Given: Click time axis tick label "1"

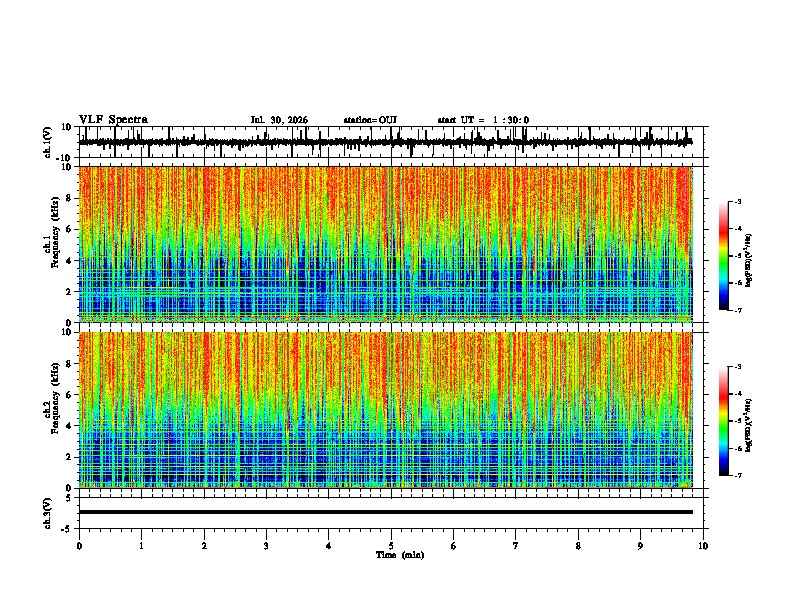Looking at the screenshot, I should click(142, 546).
